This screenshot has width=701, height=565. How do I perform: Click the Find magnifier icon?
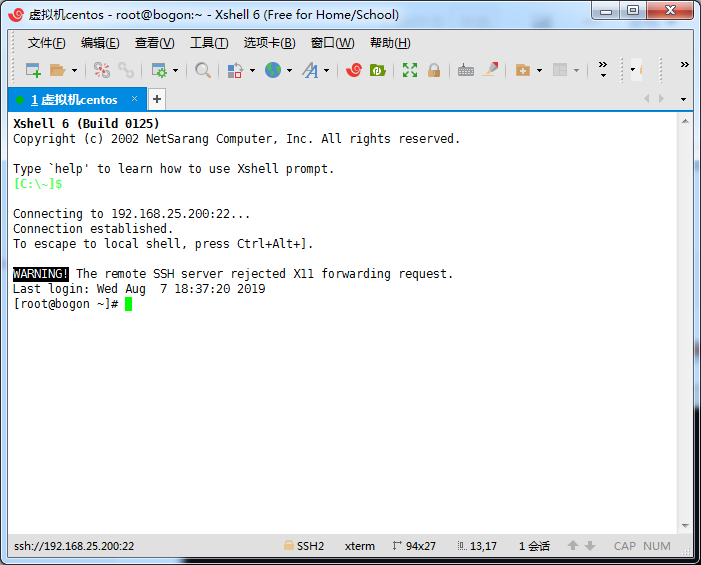[203, 70]
